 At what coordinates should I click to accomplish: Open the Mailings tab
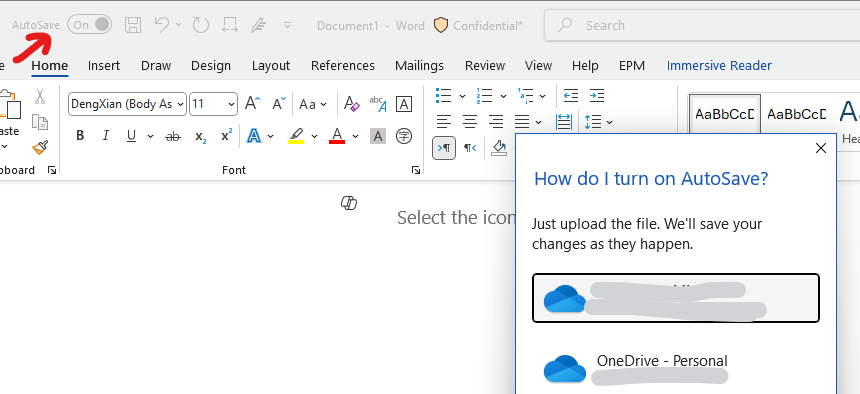point(420,66)
